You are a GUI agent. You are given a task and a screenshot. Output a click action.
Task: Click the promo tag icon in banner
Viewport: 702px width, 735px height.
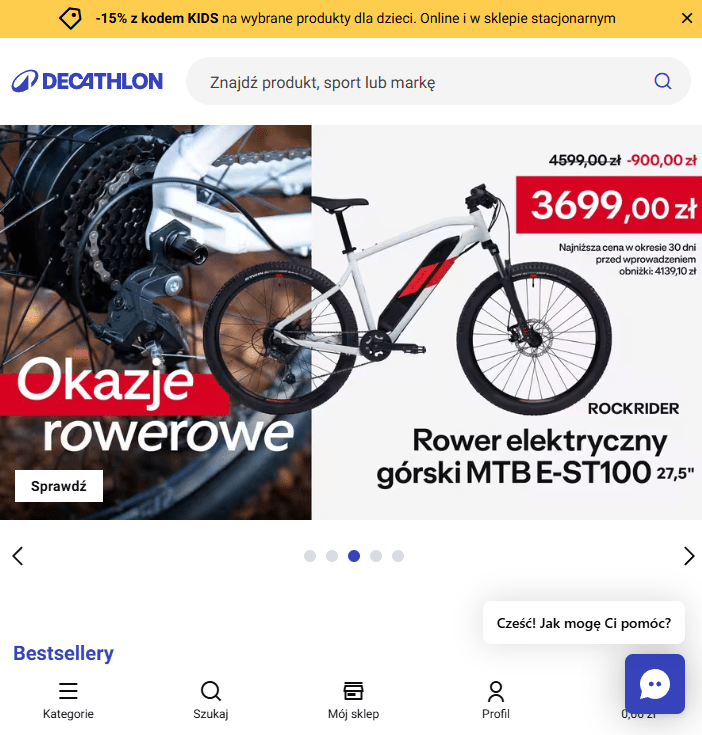click(70, 18)
